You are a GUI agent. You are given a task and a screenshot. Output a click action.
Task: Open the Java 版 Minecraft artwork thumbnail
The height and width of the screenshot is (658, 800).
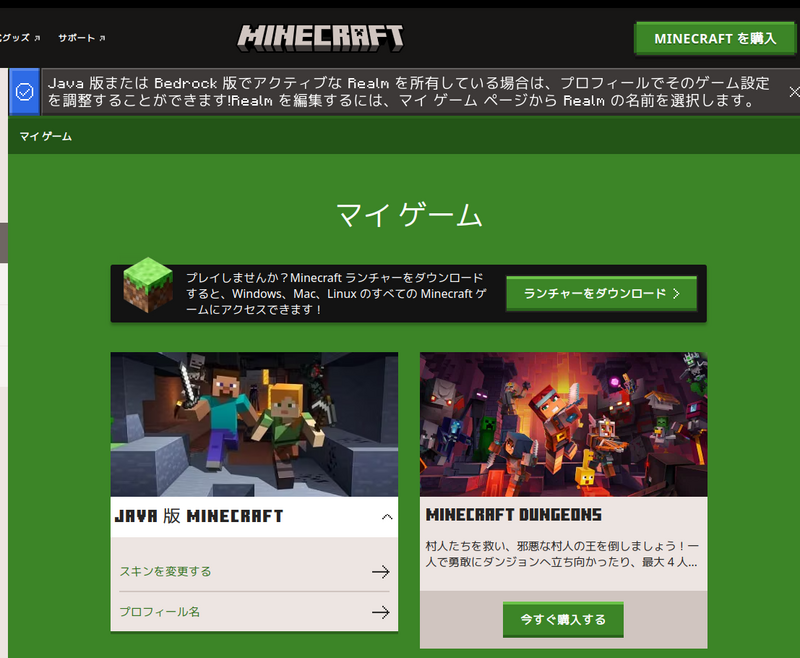tap(254, 424)
